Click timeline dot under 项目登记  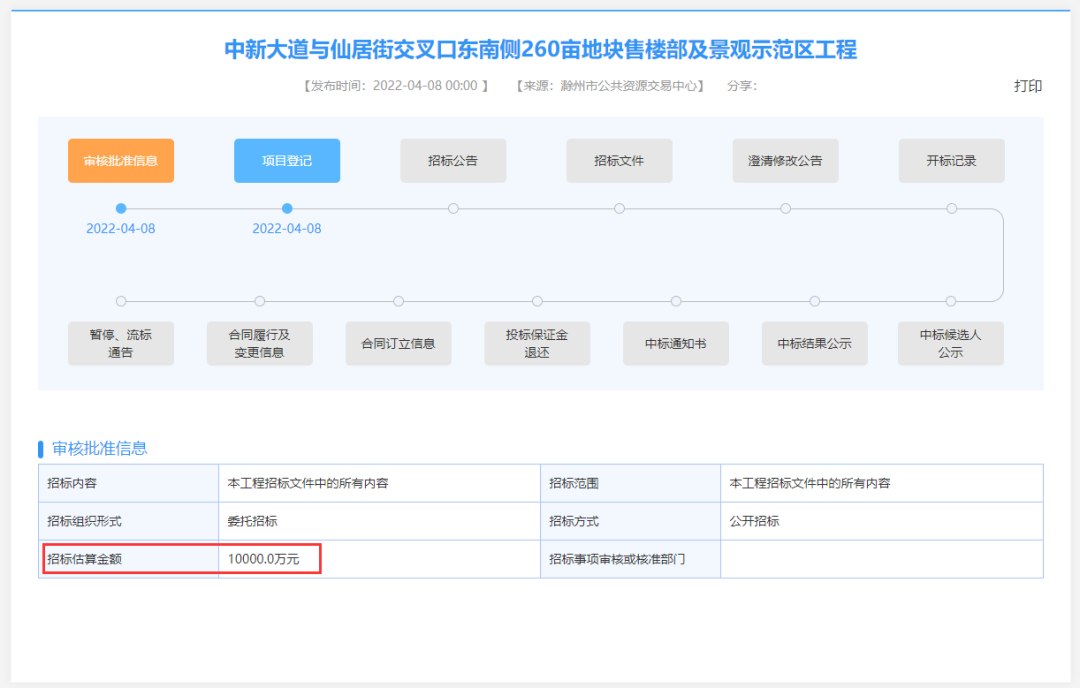click(x=287, y=208)
